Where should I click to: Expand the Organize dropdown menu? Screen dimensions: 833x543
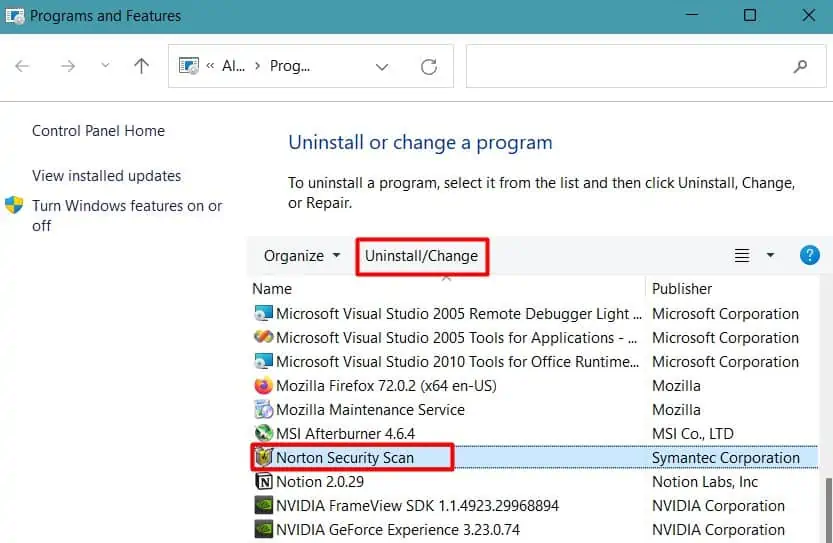click(x=302, y=256)
